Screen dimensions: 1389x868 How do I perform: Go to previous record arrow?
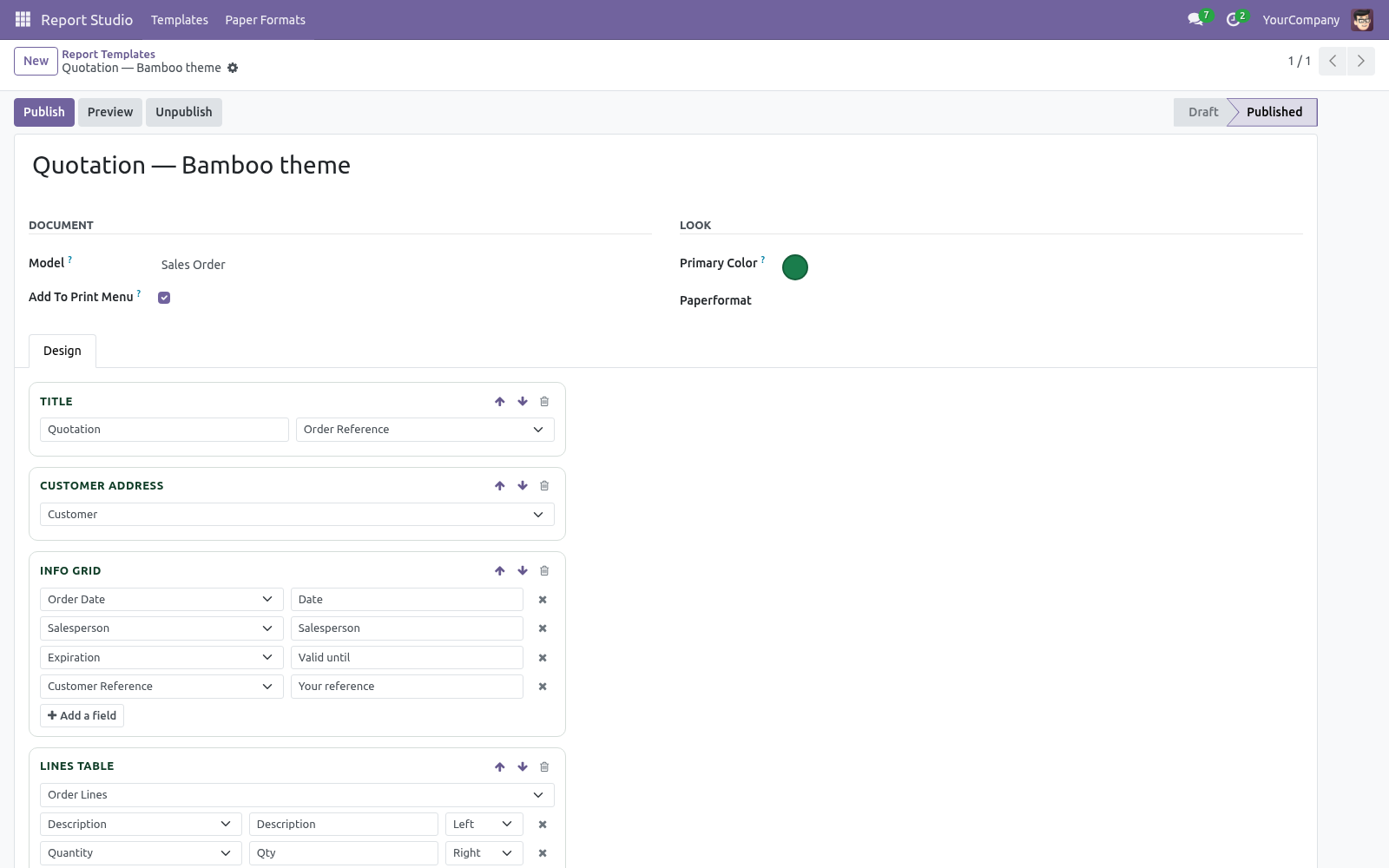point(1333,61)
